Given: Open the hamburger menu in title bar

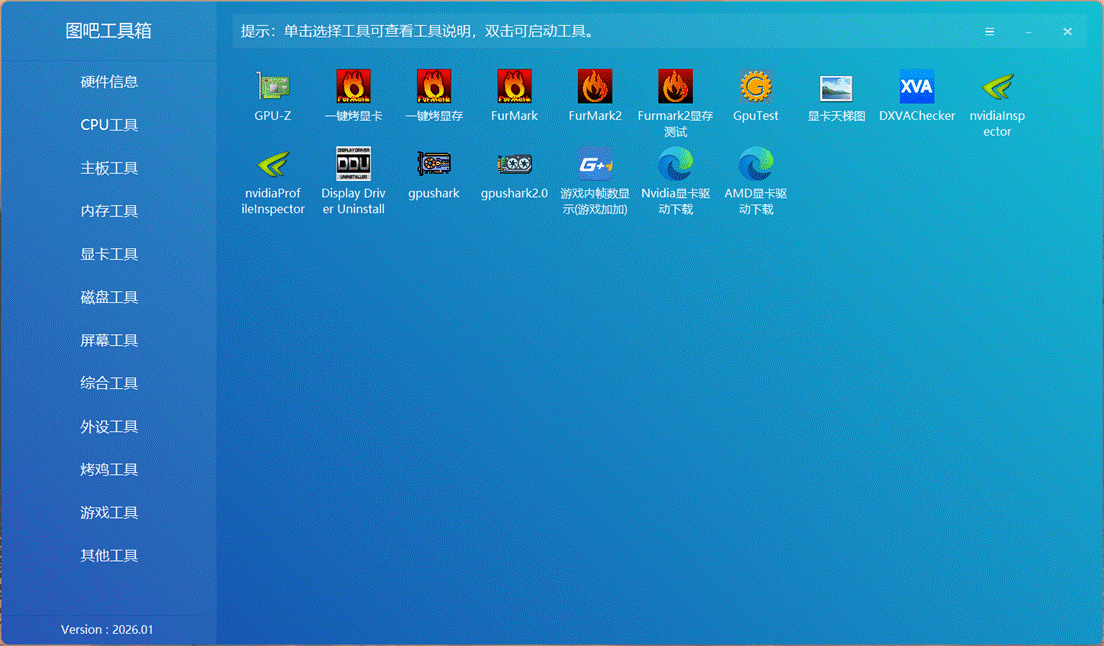Looking at the screenshot, I should tap(989, 32).
